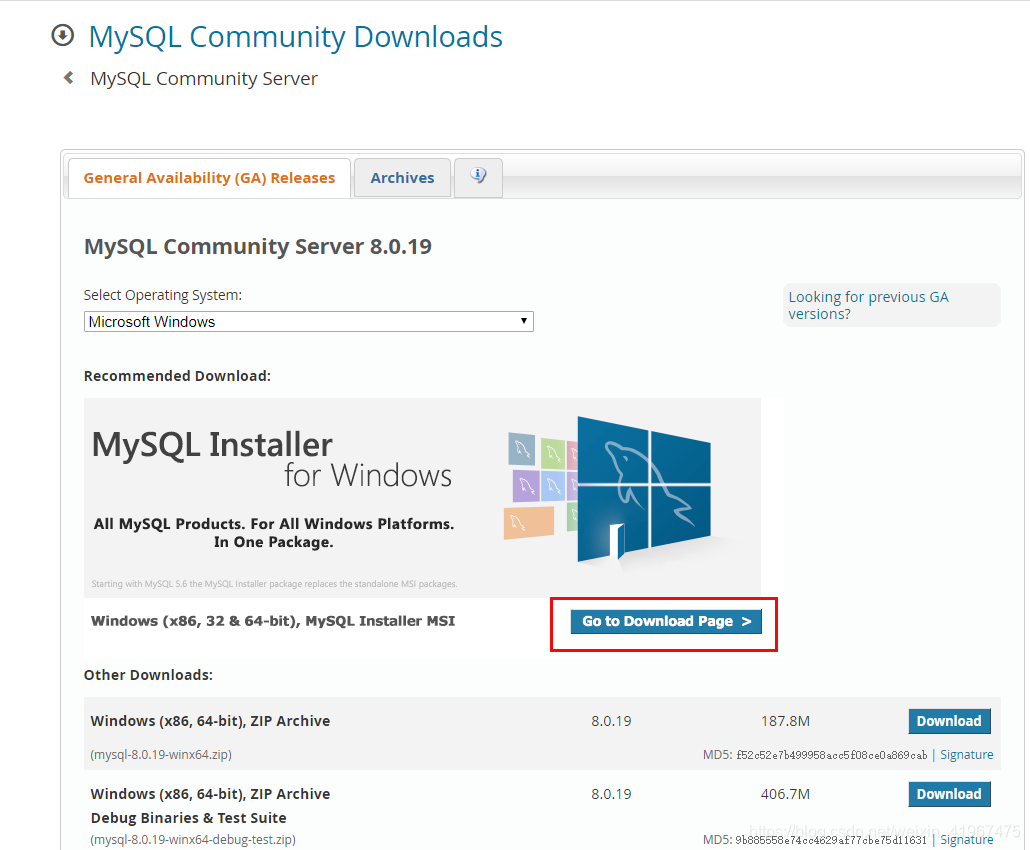Screen dimensions: 1030x850
Task: Click the MySQL Installer for Windows banner
Action: pyautogui.click(x=422, y=497)
